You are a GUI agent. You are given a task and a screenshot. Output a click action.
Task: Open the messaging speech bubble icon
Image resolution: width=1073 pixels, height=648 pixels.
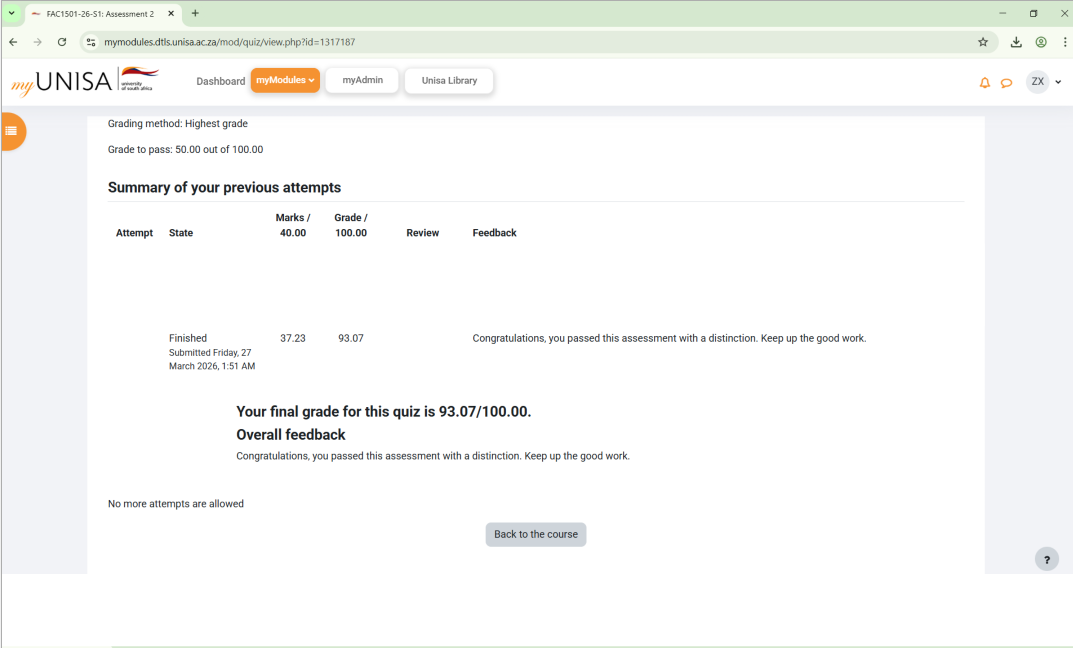click(1006, 83)
